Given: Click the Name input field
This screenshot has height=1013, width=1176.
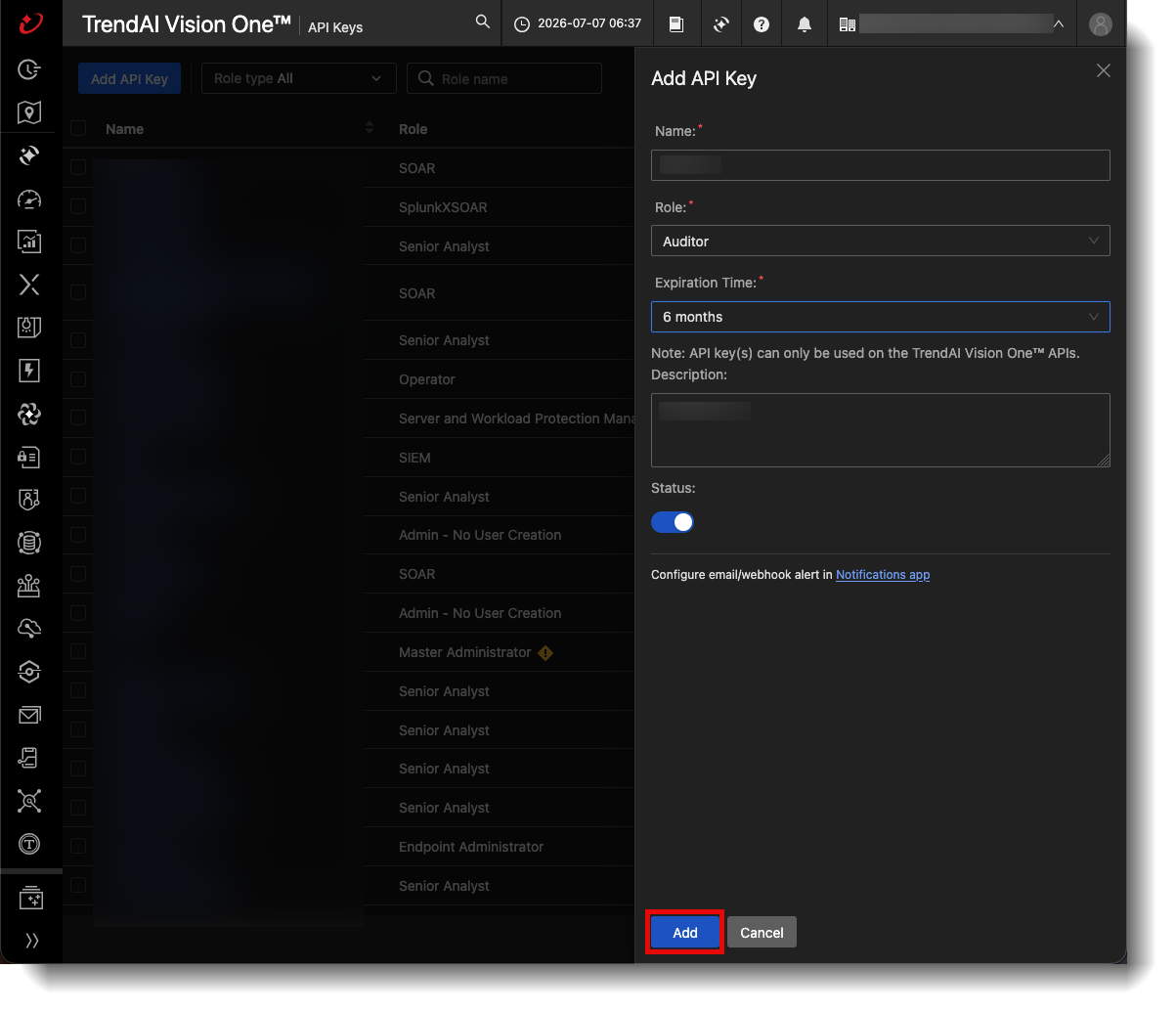Looking at the screenshot, I should click(881, 165).
